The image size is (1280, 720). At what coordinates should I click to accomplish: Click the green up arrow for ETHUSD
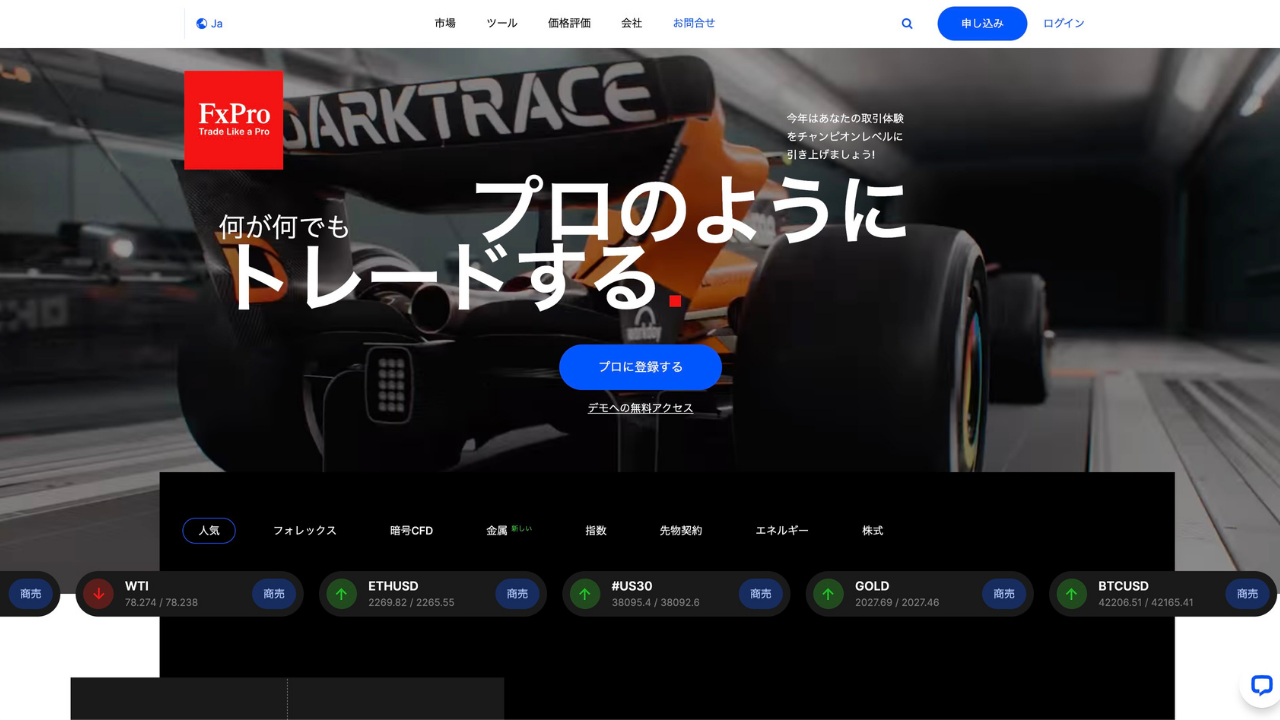pos(341,594)
